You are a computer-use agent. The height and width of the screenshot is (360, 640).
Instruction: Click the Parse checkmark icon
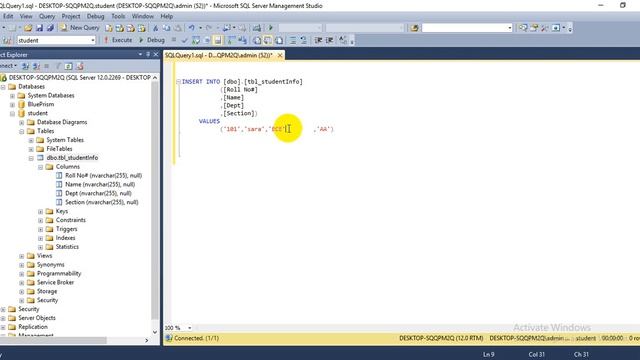click(x=184, y=40)
